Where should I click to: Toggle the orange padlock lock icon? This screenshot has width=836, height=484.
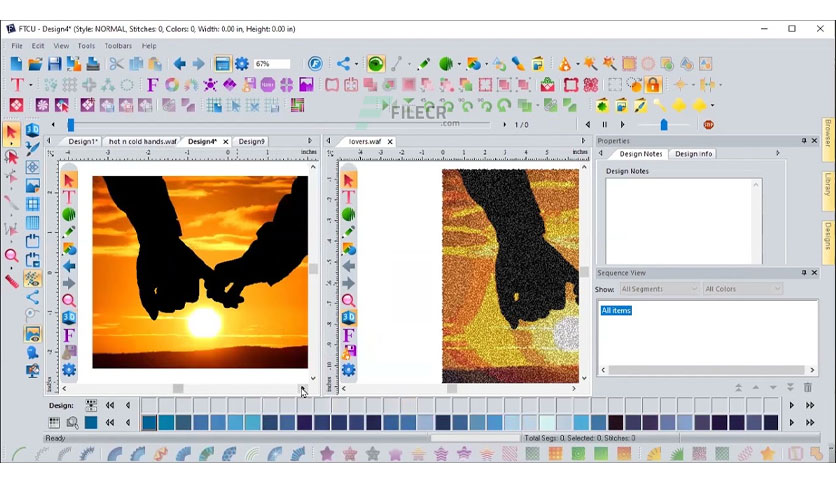point(653,84)
